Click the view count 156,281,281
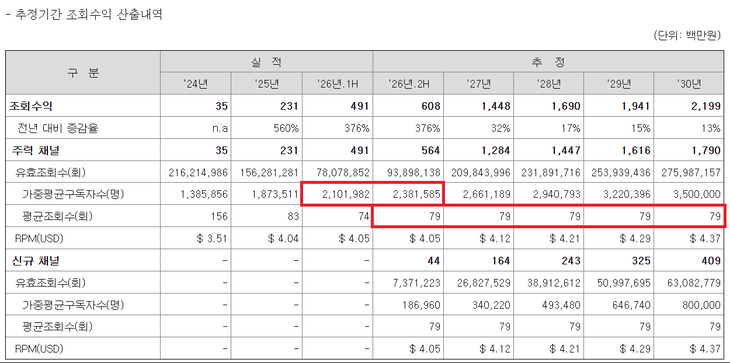730x363 pixels. click(269, 173)
